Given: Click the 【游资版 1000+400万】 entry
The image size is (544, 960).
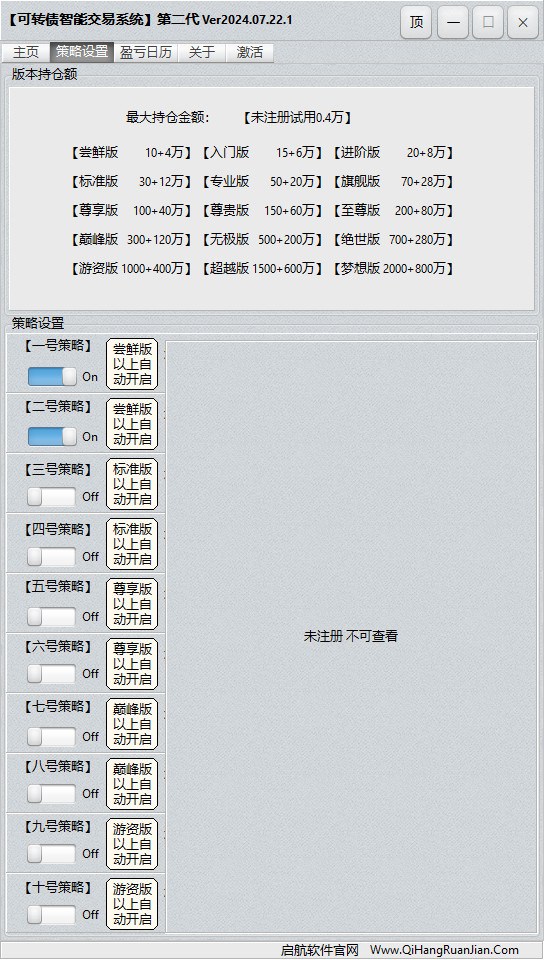Looking at the screenshot, I should 130,268.
